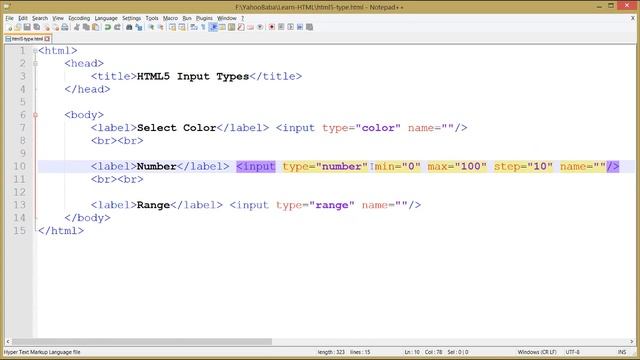Close the html5-type.html tab
The width and height of the screenshot is (640, 360).
pyautogui.click(x=47, y=39)
